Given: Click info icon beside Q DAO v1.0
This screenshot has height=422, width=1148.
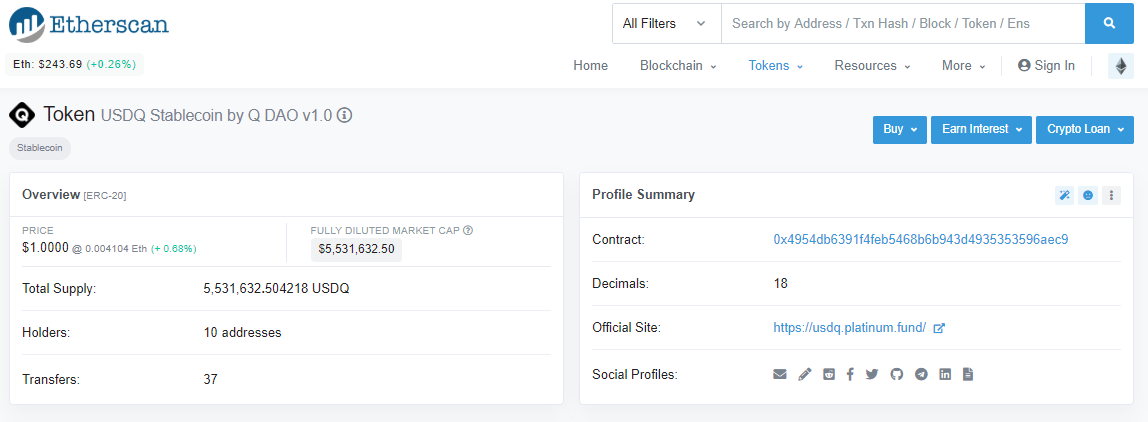Looking at the screenshot, I should tap(345, 115).
